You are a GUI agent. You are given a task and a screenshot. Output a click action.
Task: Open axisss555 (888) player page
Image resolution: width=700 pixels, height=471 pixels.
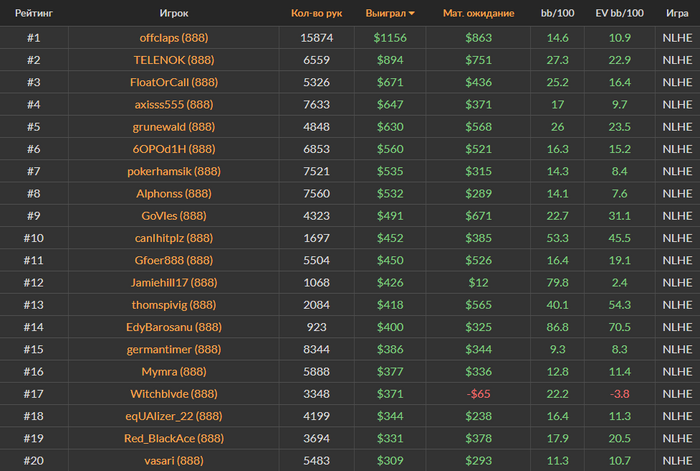(x=174, y=104)
